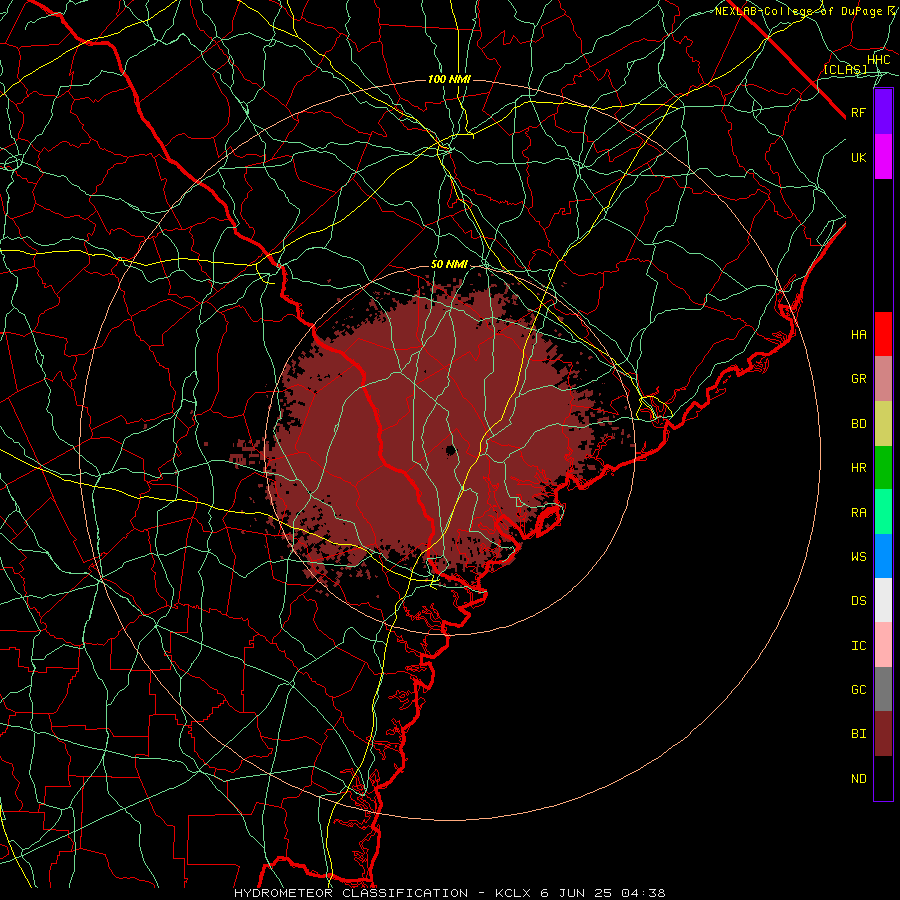Click the HA red legend swatch

click(883, 334)
